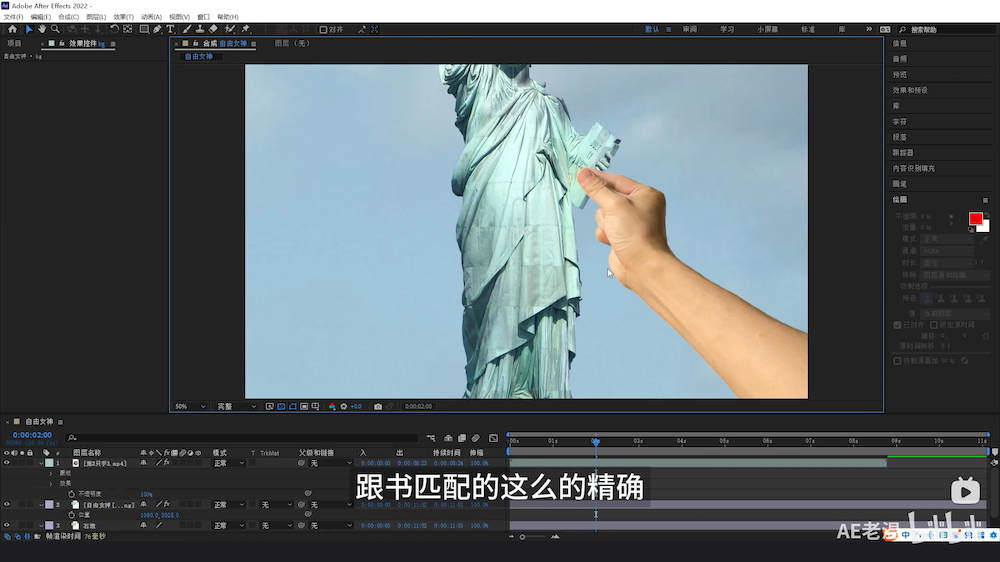1000x562 pixels.
Task: Select the Eraser tool
Action: [x=213, y=29]
